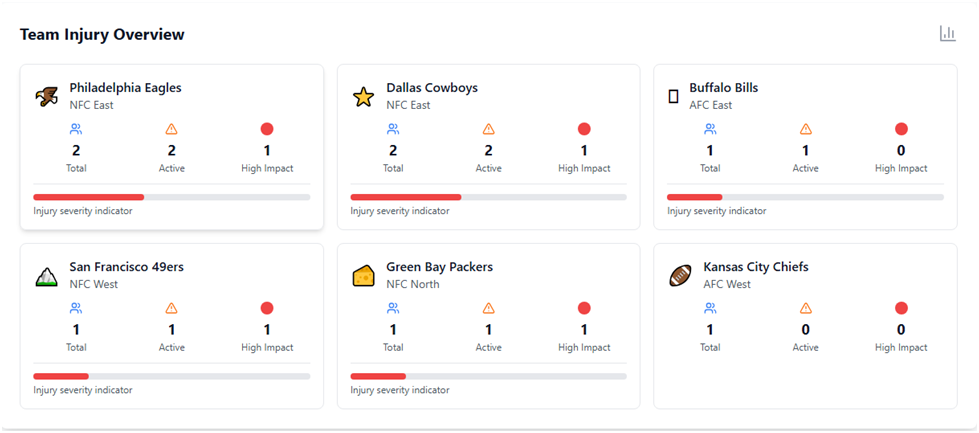Click the High Impact red dot for Buffalo Bills

click(901, 129)
